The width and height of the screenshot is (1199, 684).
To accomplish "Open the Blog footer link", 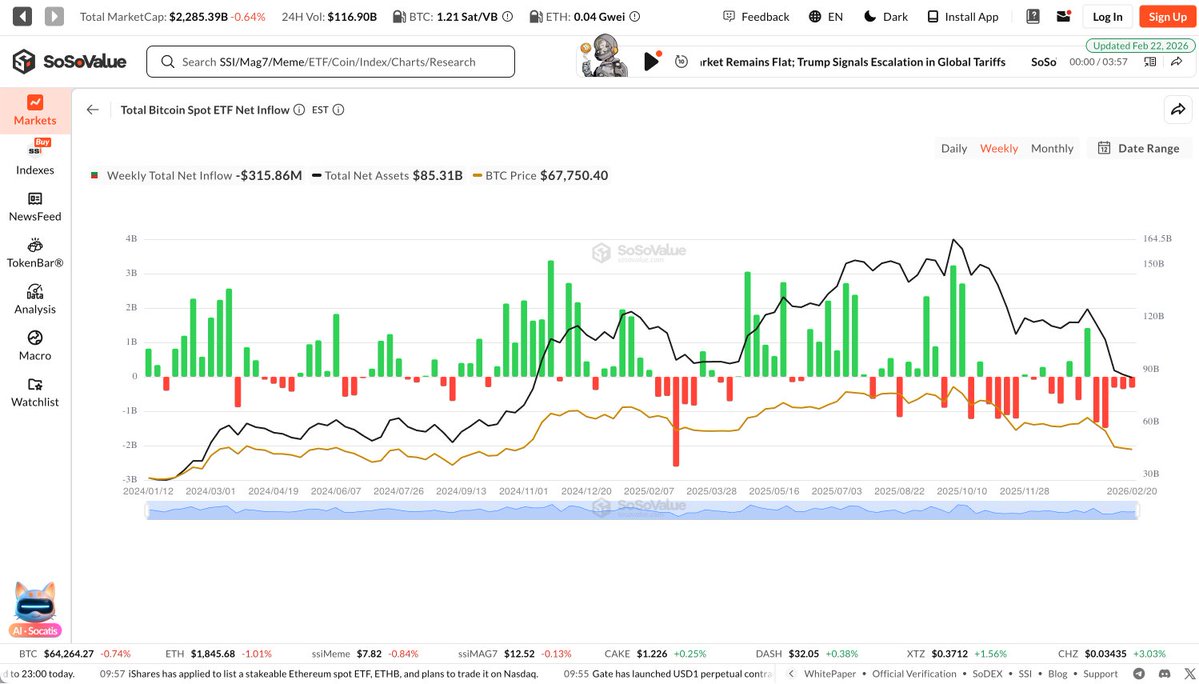I will (1057, 673).
